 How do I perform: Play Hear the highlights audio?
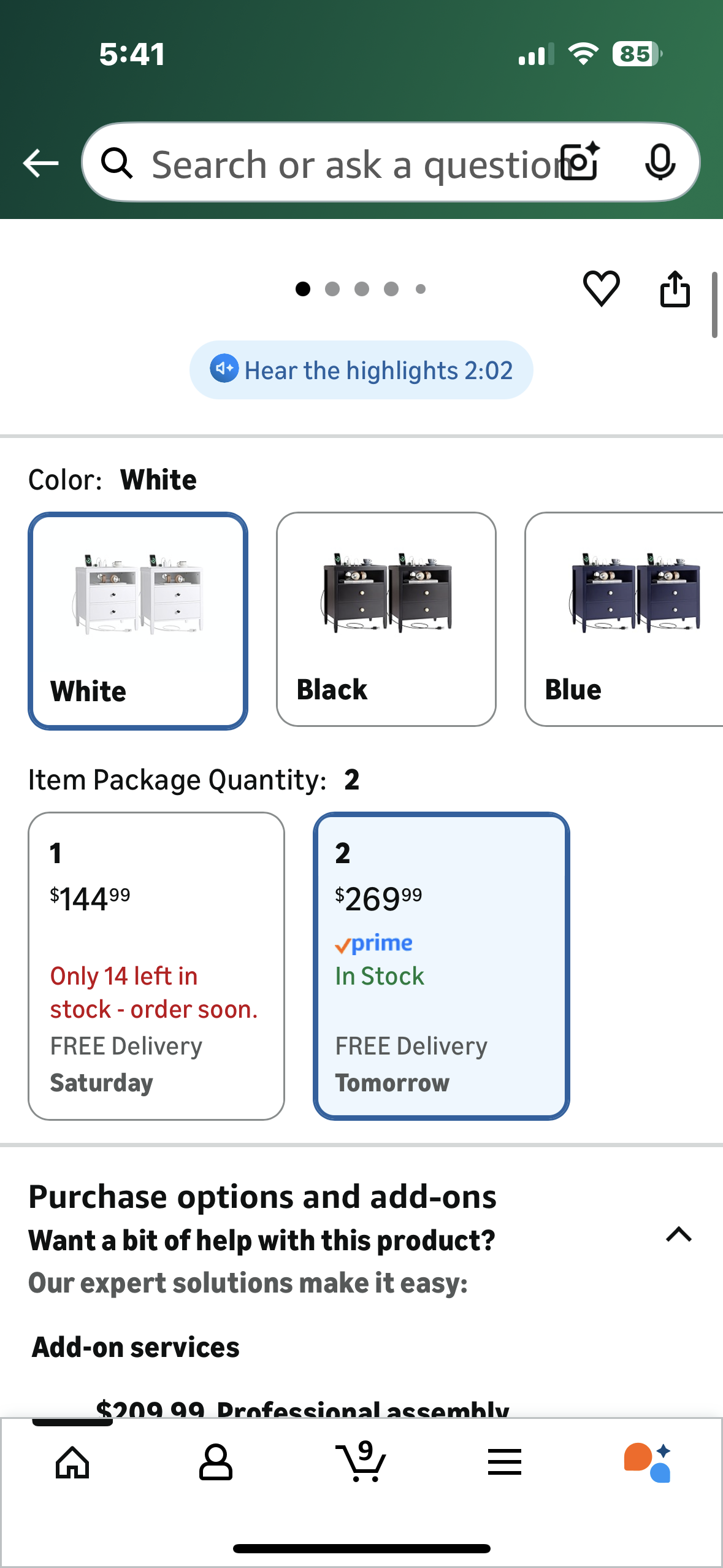[361, 370]
